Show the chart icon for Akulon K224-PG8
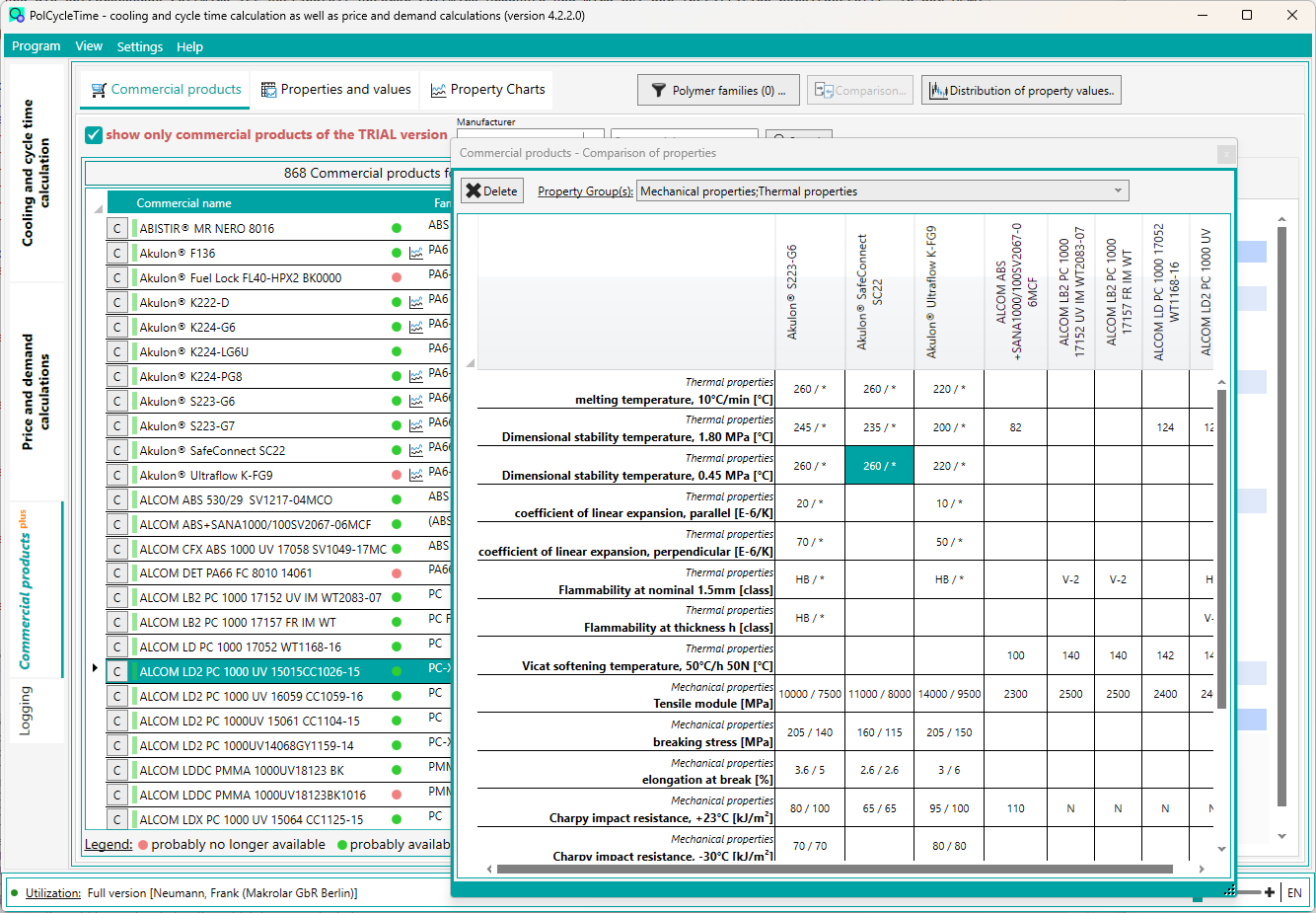 416,377
